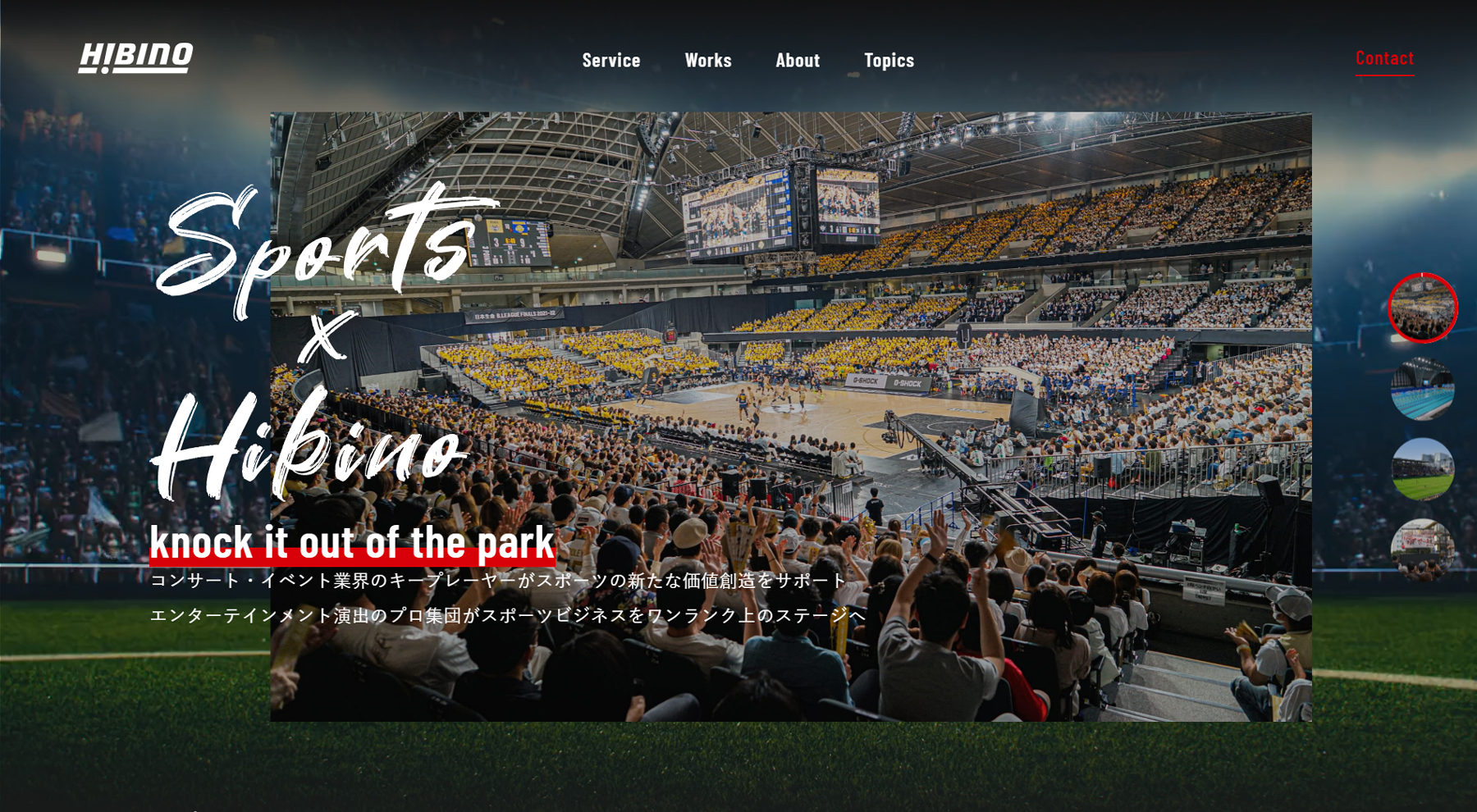Click the red underline beneath Contact
This screenshot has width=1477, height=812.
point(1385,75)
